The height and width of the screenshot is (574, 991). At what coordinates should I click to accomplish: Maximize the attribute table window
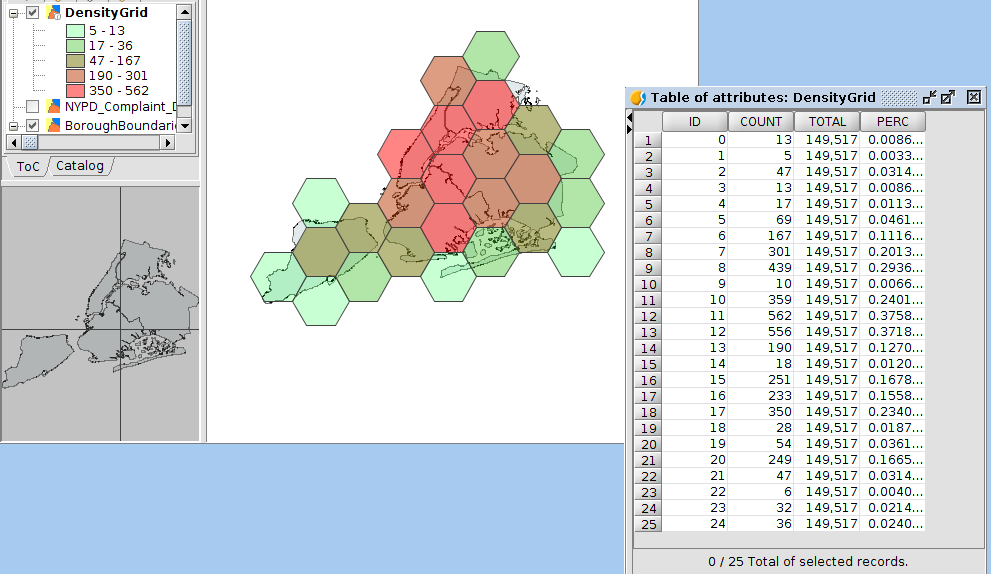pos(949,97)
